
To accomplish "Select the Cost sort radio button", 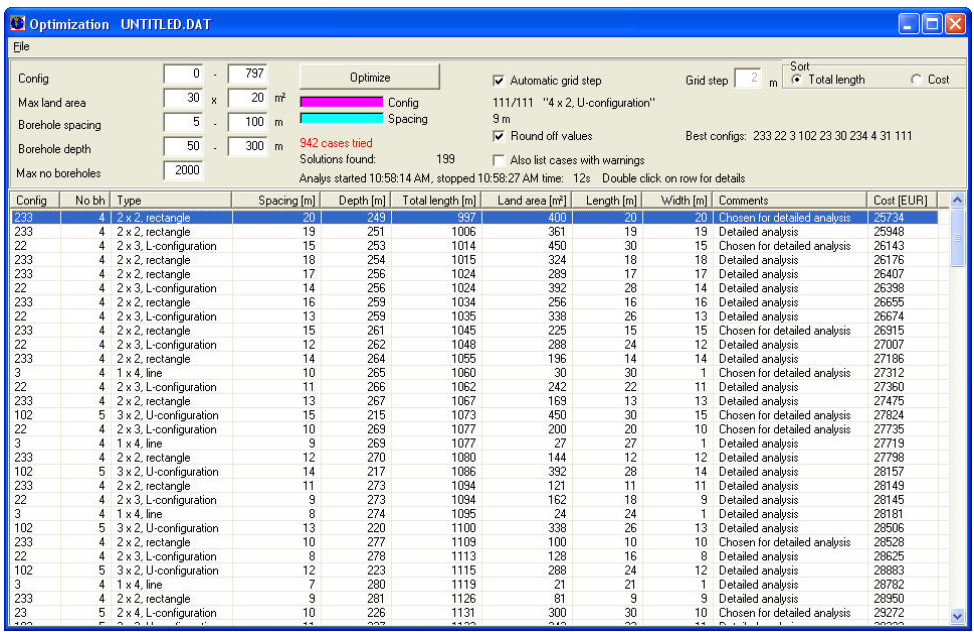I will (917, 80).
